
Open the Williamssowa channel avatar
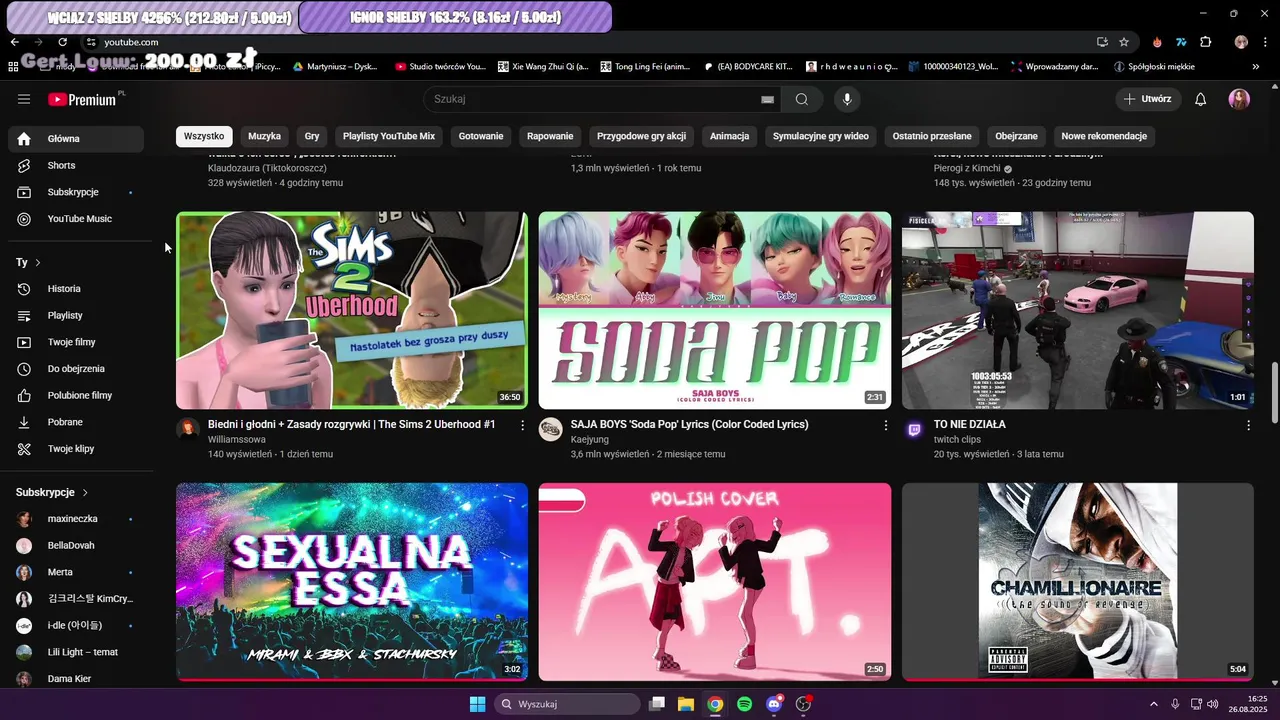click(x=188, y=429)
